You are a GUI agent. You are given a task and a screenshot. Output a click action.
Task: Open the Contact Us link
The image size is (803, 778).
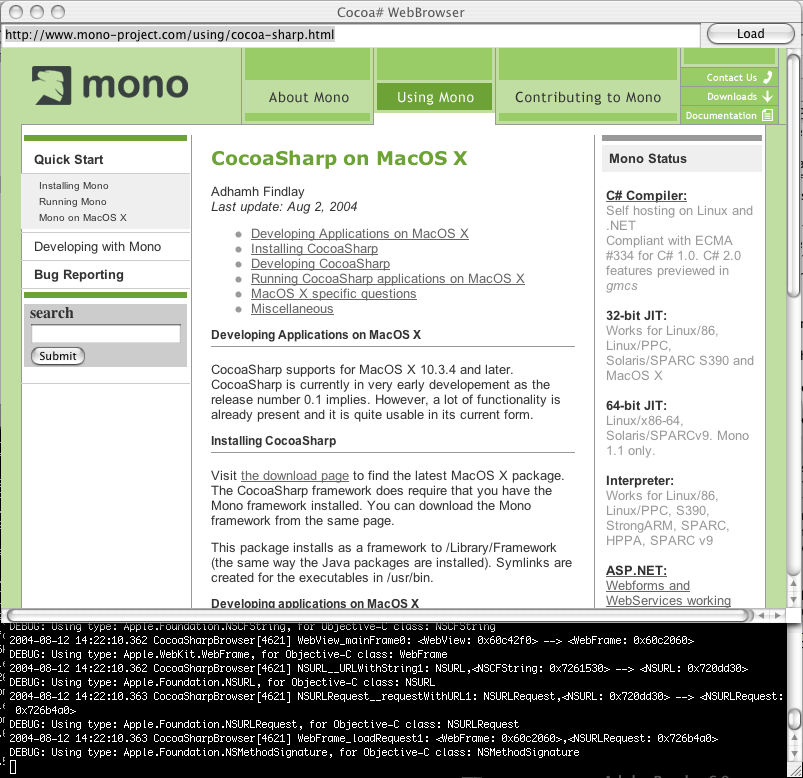731,77
